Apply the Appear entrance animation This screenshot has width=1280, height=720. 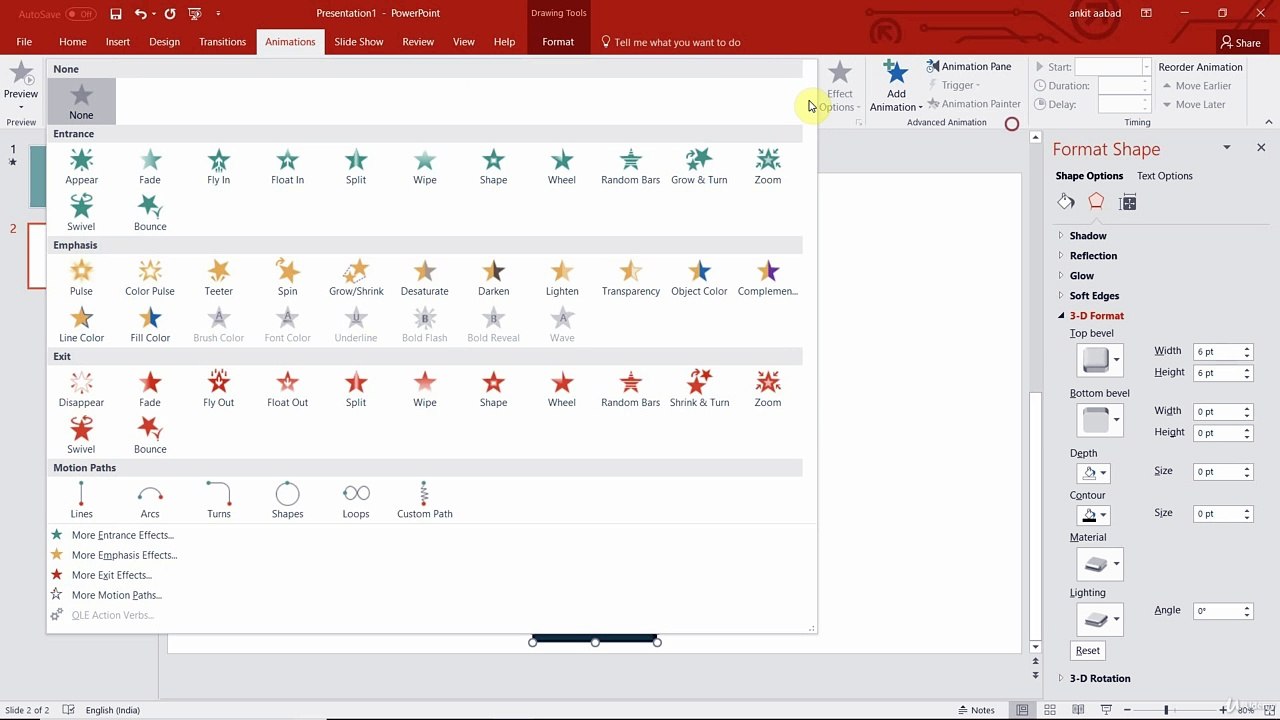tap(81, 166)
